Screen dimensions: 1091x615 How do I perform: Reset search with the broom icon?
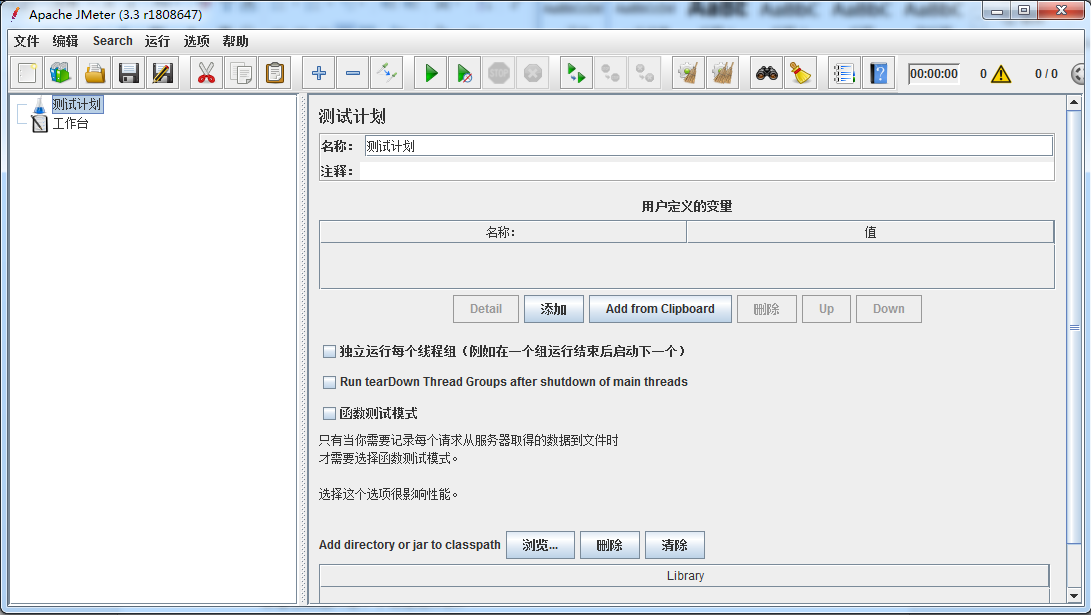(x=801, y=72)
